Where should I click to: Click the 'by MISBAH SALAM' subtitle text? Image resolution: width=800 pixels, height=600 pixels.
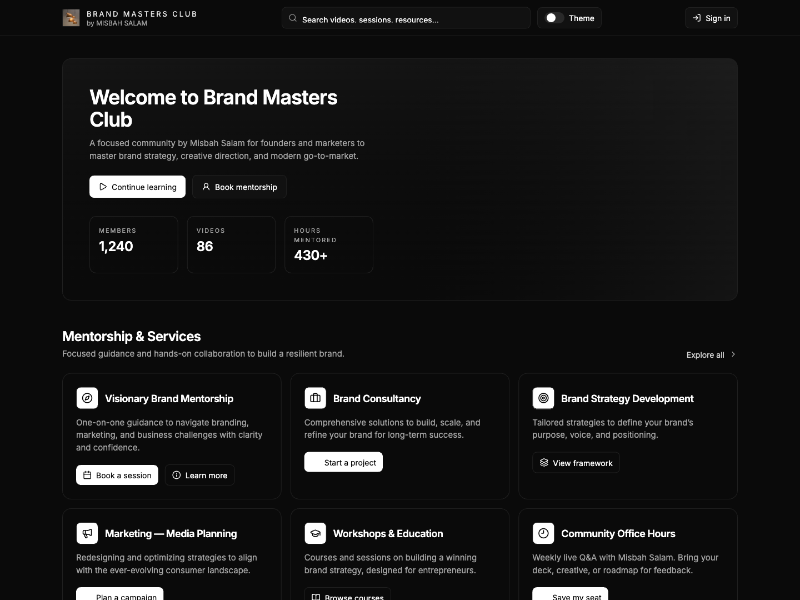117,23
